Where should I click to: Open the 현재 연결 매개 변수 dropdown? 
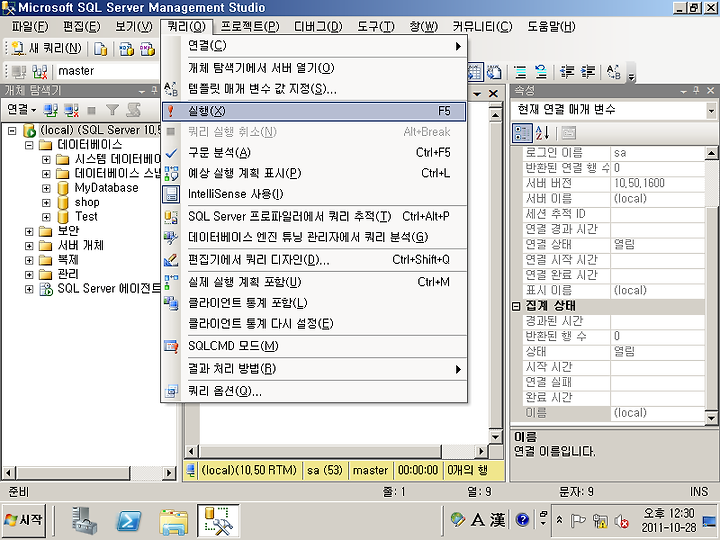pos(711,110)
